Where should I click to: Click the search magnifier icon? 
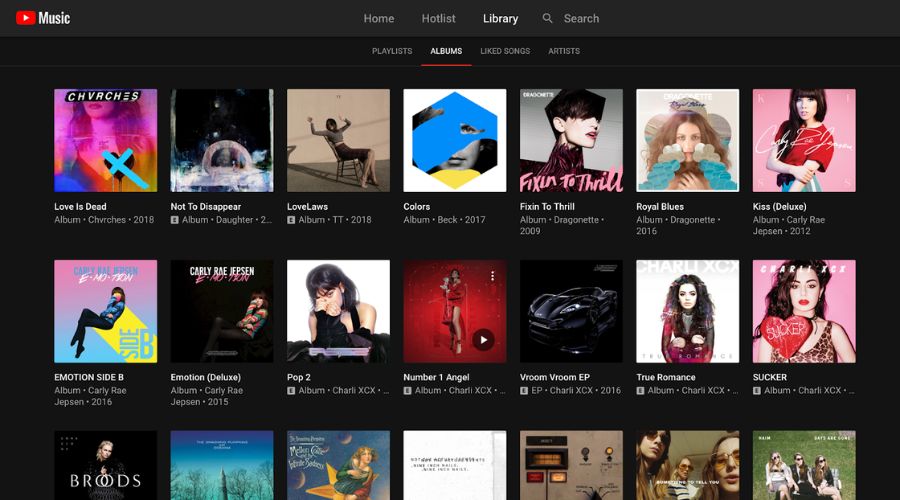pyautogui.click(x=548, y=18)
